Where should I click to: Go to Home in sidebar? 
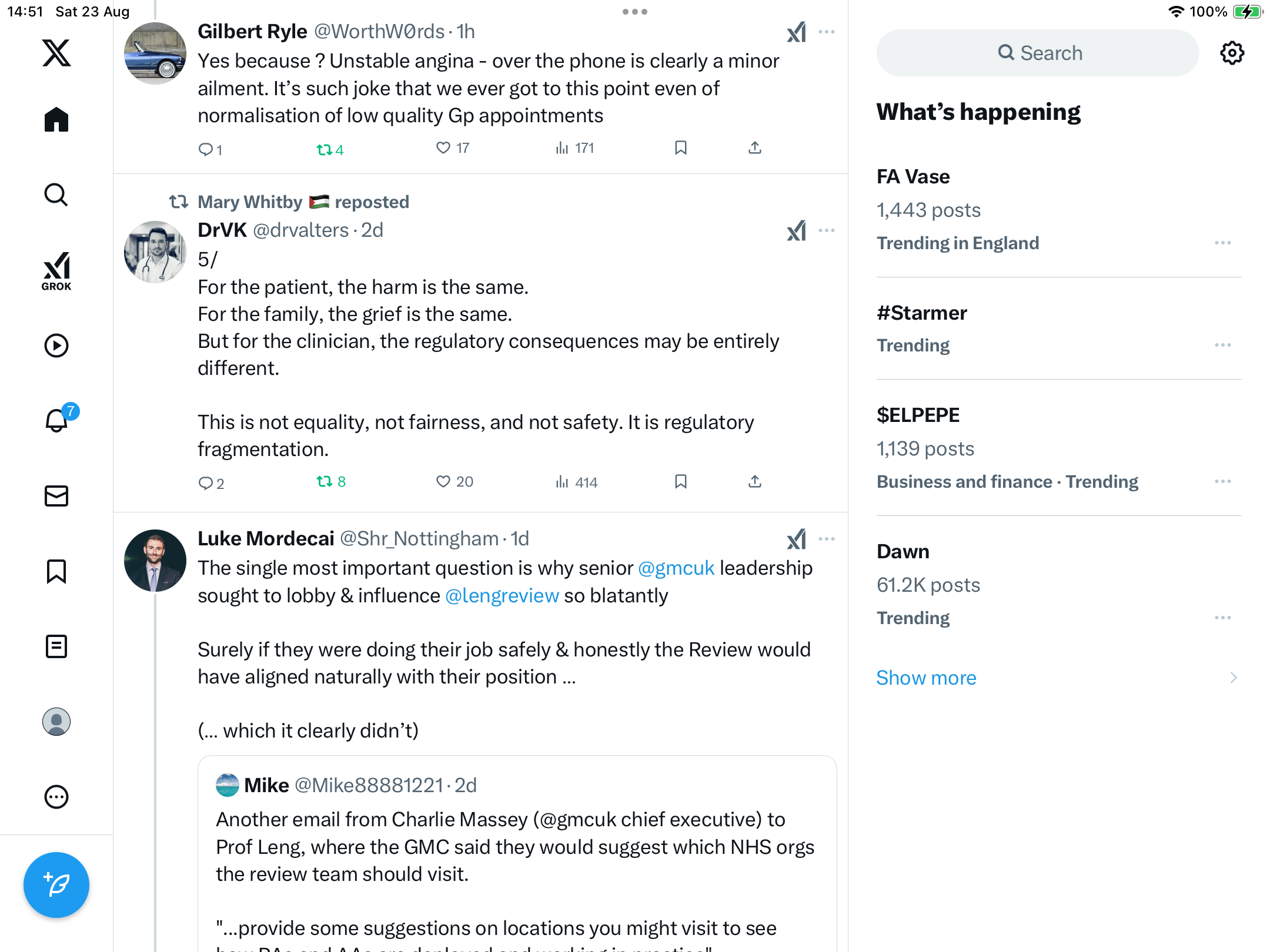click(x=56, y=120)
